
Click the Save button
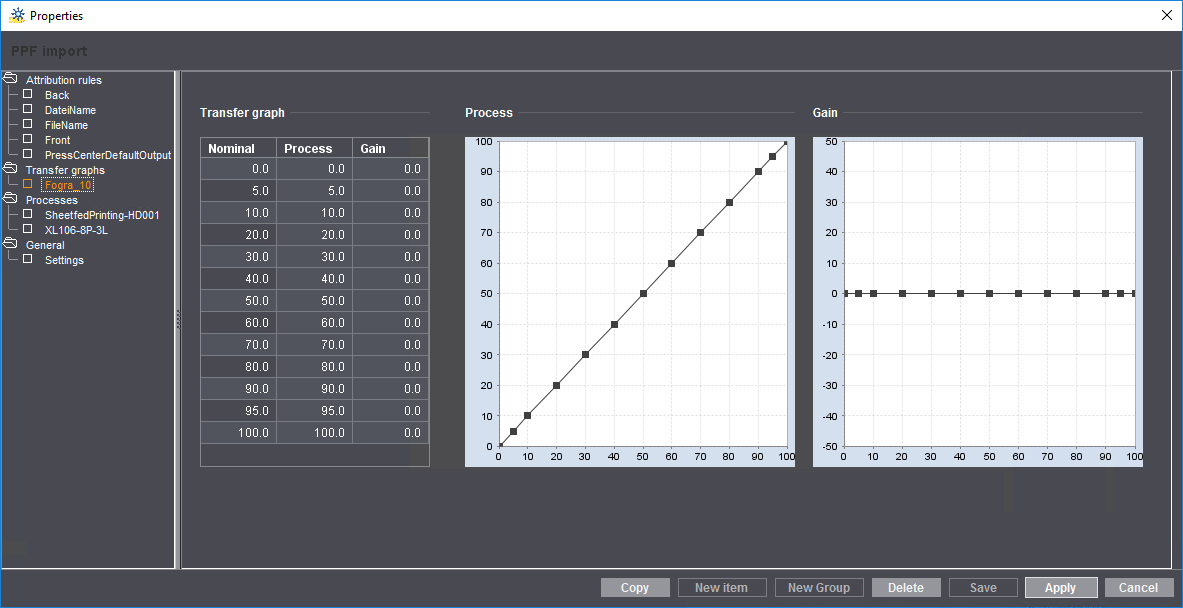coord(983,588)
